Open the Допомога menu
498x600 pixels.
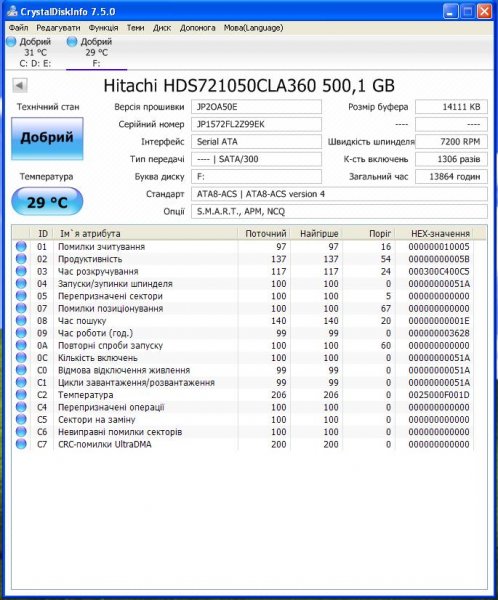point(198,28)
